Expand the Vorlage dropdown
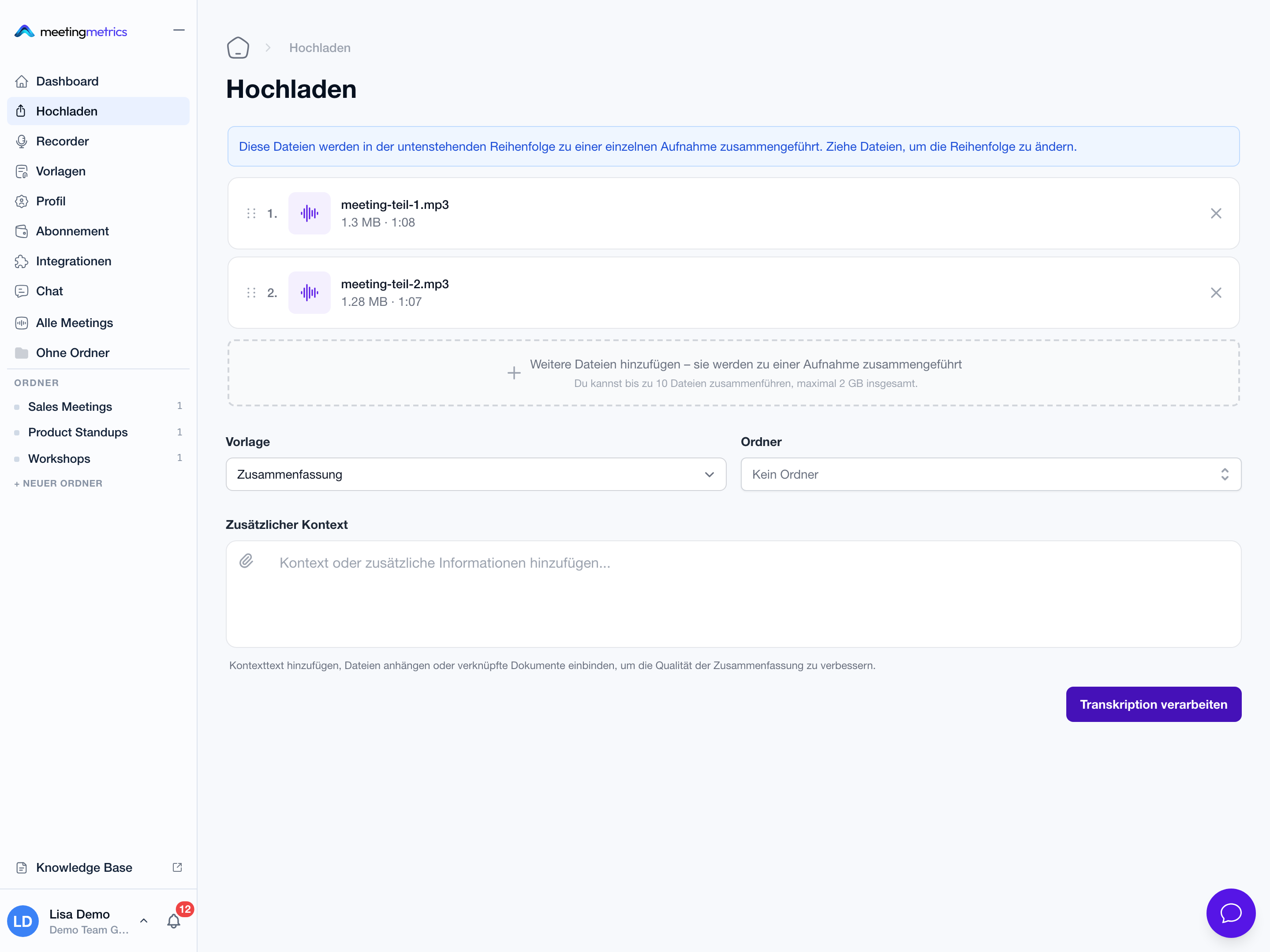 point(476,474)
